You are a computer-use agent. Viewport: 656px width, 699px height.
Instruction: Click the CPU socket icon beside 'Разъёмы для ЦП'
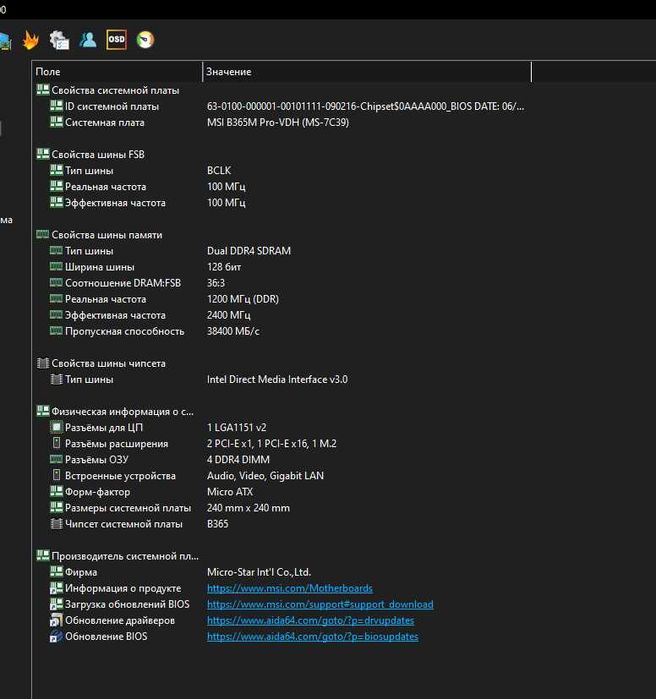(x=56, y=427)
